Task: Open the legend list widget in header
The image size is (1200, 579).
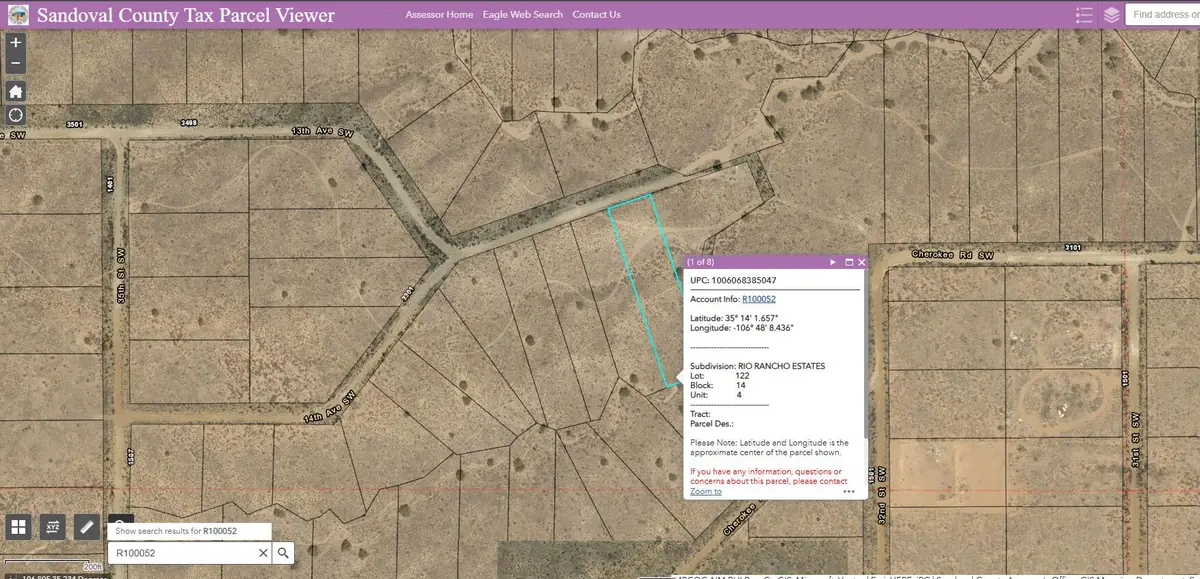Action: tap(1084, 15)
